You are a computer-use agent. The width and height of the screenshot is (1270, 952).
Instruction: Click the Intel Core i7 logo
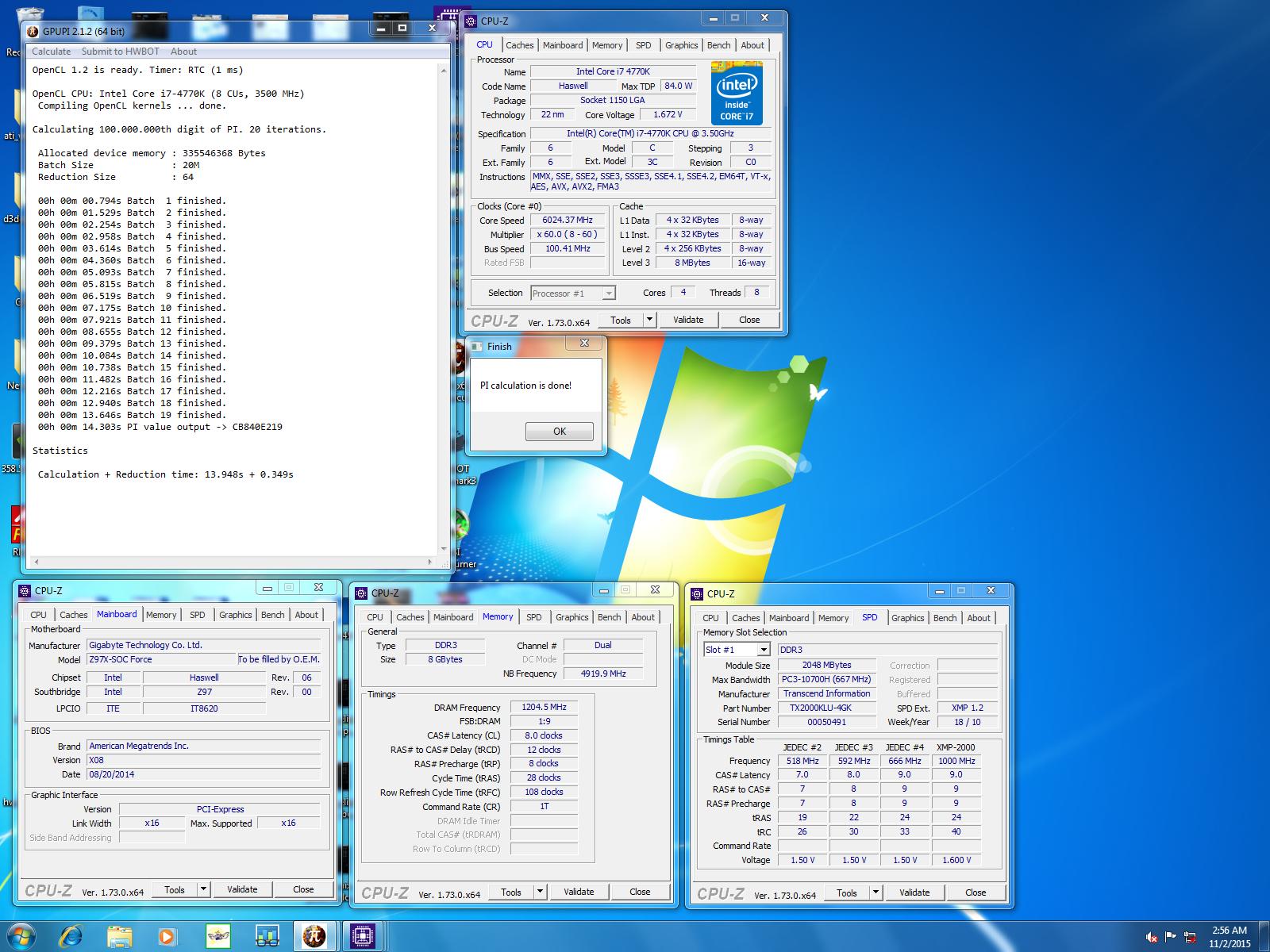(x=737, y=94)
